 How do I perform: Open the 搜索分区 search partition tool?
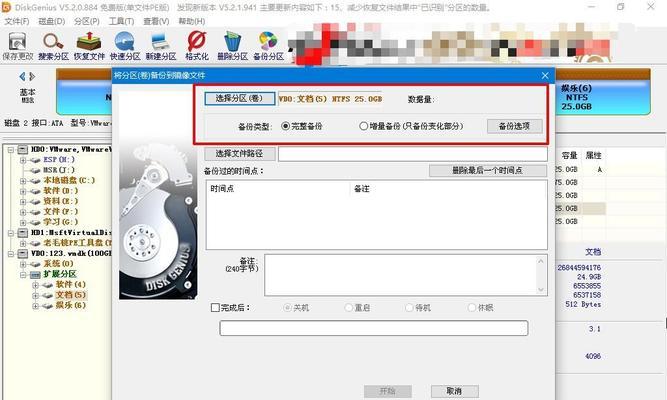pyautogui.click(x=53, y=46)
